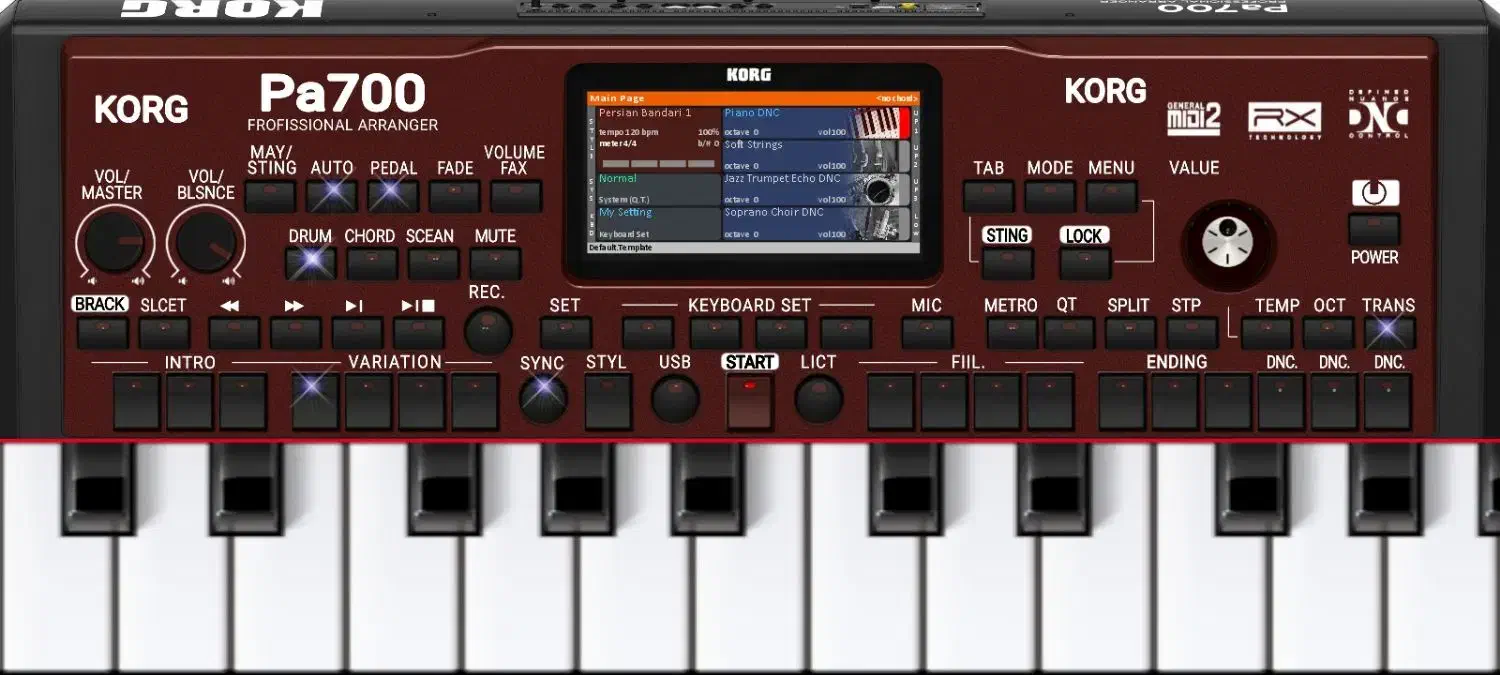1500x675 pixels.
Task: Click the round REC. button
Action: click(x=487, y=330)
